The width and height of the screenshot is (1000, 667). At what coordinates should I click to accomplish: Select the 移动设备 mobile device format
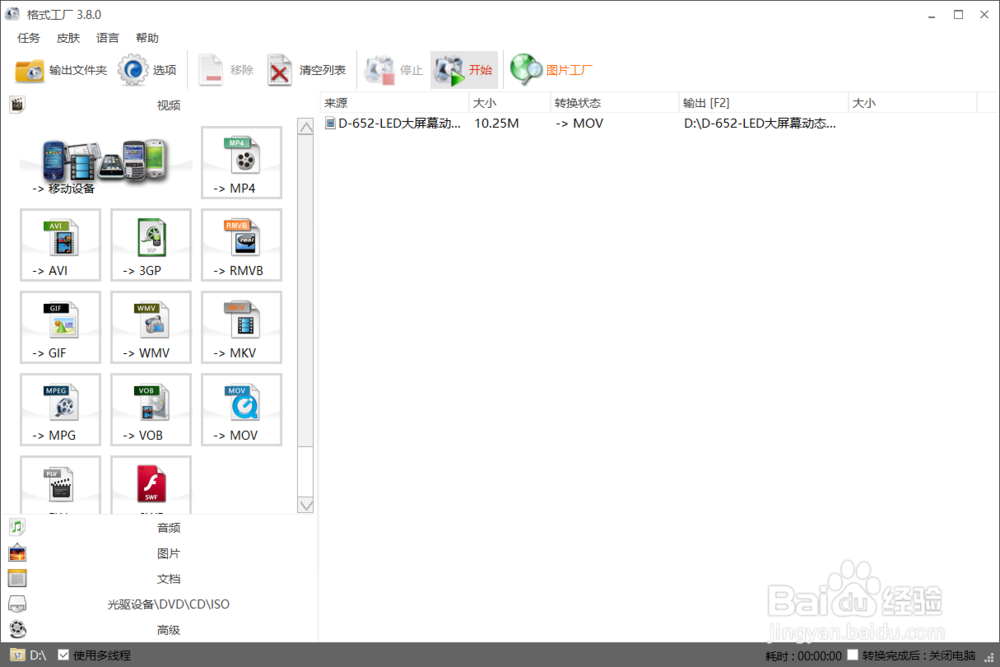click(106, 163)
